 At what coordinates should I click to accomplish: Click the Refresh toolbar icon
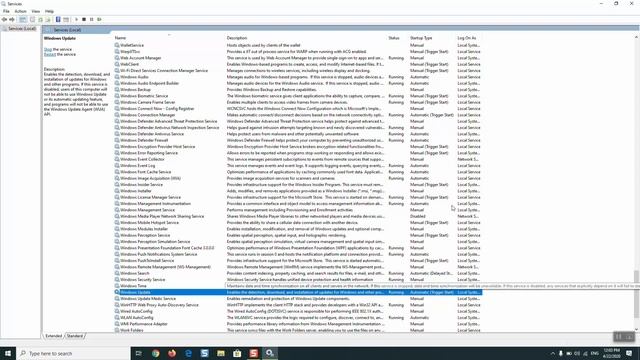coord(40,20)
